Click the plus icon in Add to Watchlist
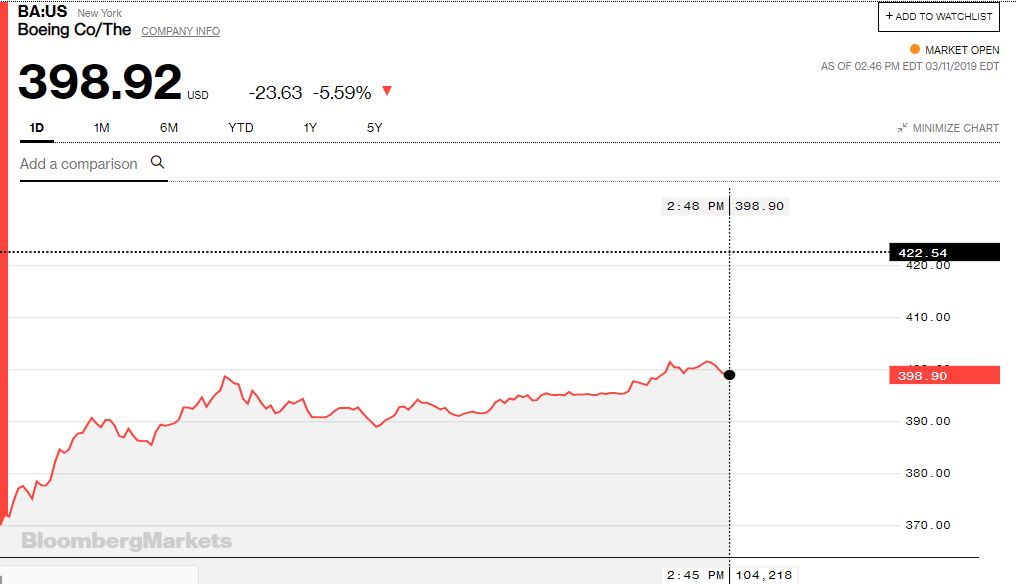Image resolution: width=1017 pixels, height=584 pixels. (889, 16)
